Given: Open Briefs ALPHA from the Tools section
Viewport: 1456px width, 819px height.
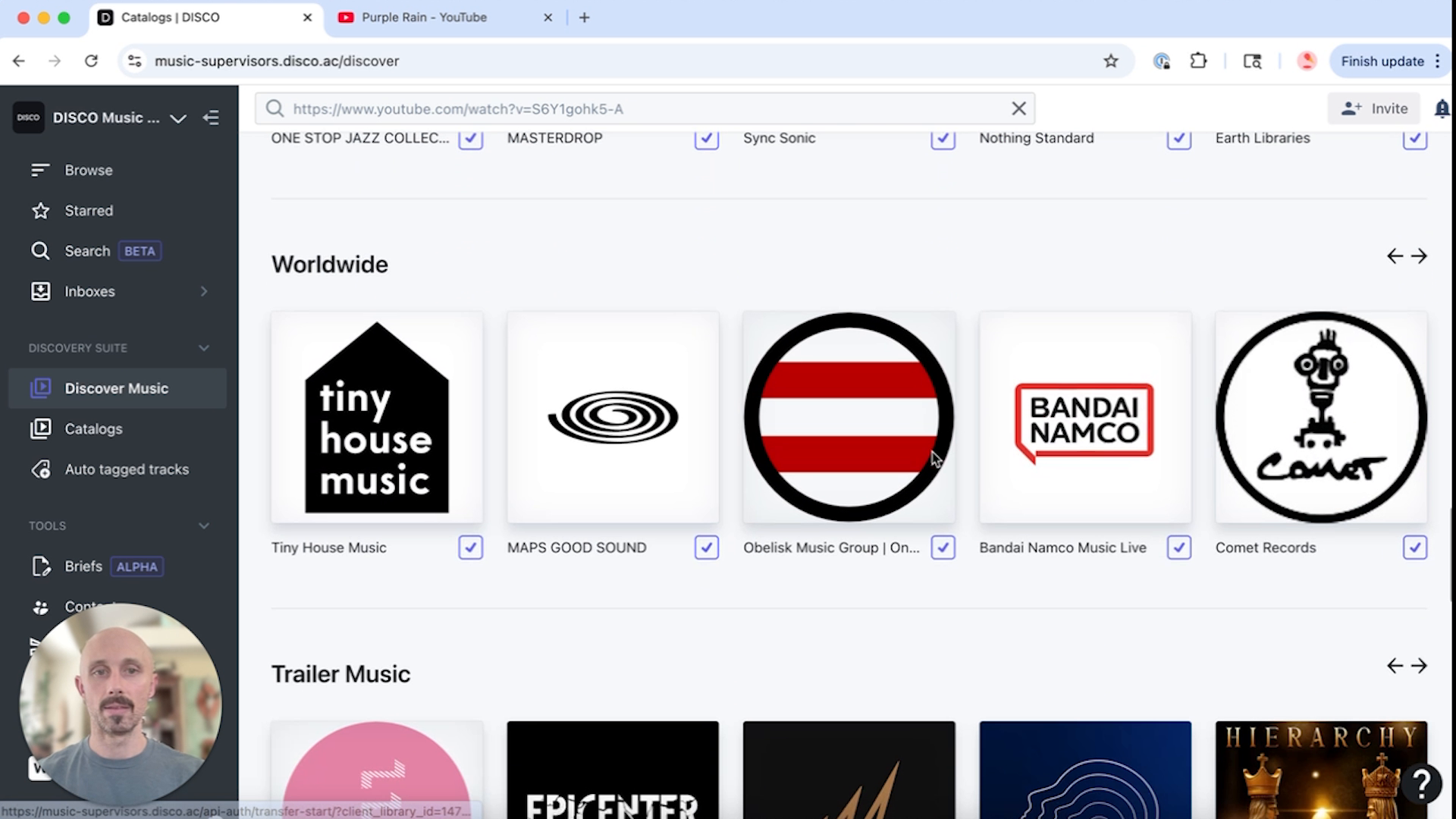Looking at the screenshot, I should coord(83,566).
